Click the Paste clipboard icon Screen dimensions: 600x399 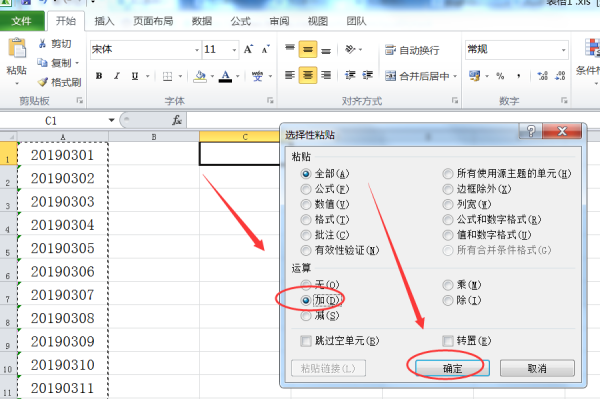click(x=17, y=48)
